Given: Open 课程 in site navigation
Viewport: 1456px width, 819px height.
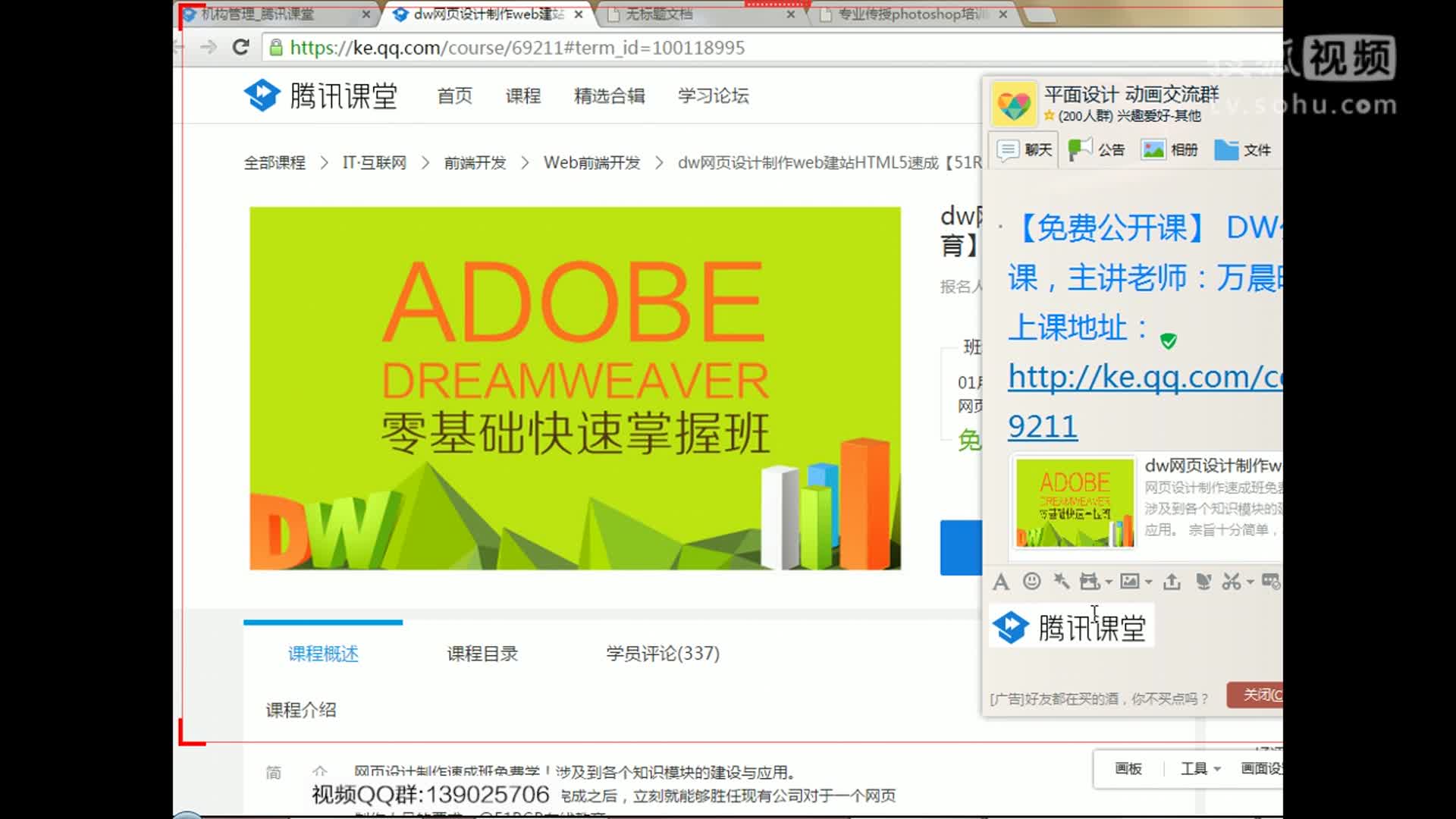Looking at the screenshot, I should pyautogui.click(x=523, y=96).
